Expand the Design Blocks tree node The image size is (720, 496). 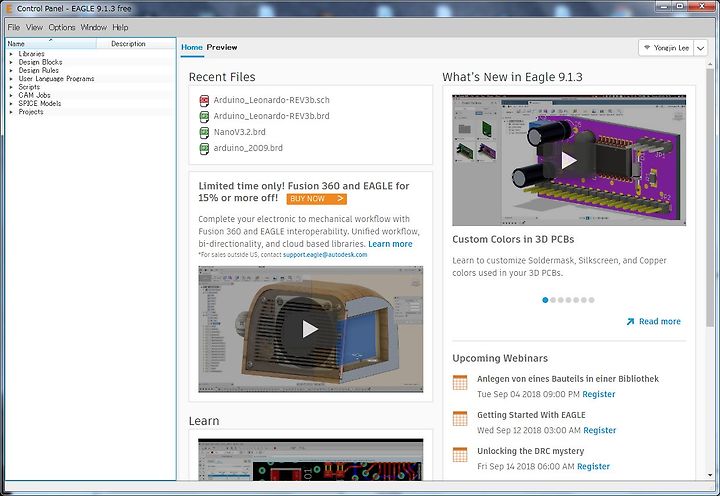coord(11,62)
